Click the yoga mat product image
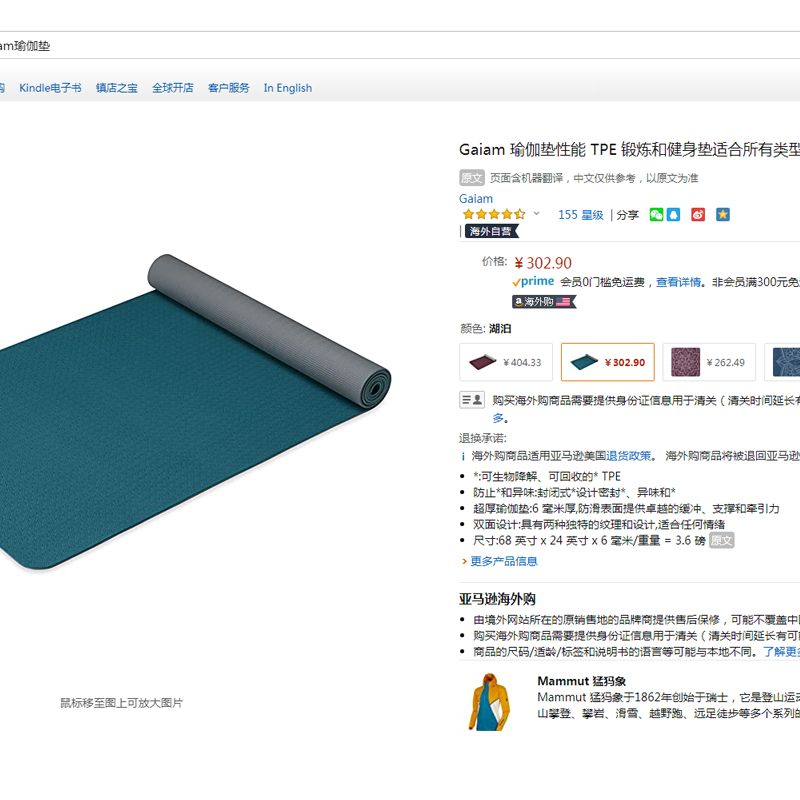This screenshot has width=800, height=800. click(195, 411)
